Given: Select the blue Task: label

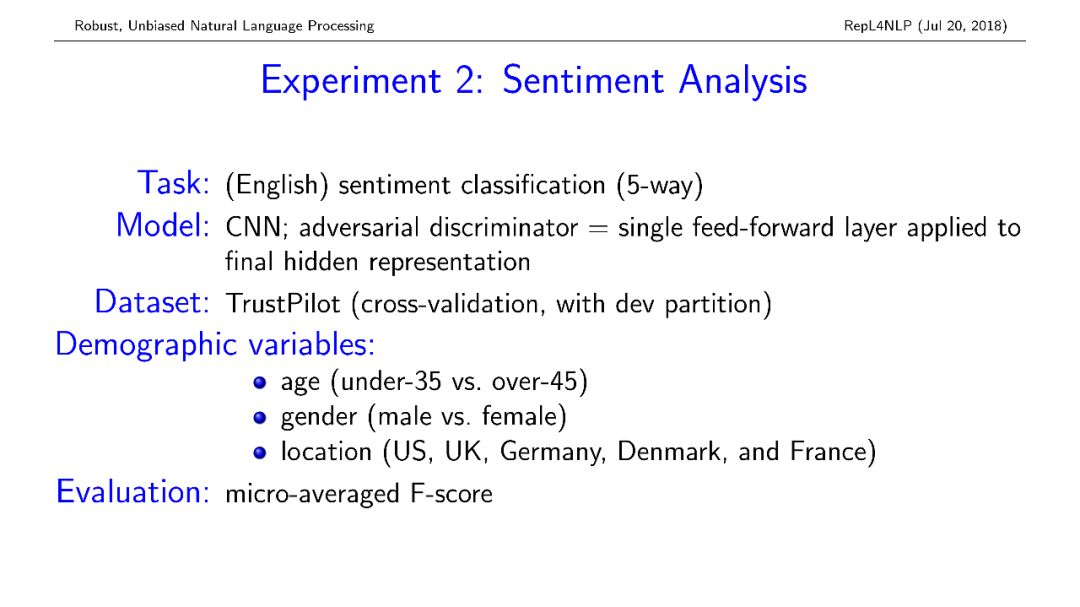Looking at the screenshot, I should click(x=174, y=183).
